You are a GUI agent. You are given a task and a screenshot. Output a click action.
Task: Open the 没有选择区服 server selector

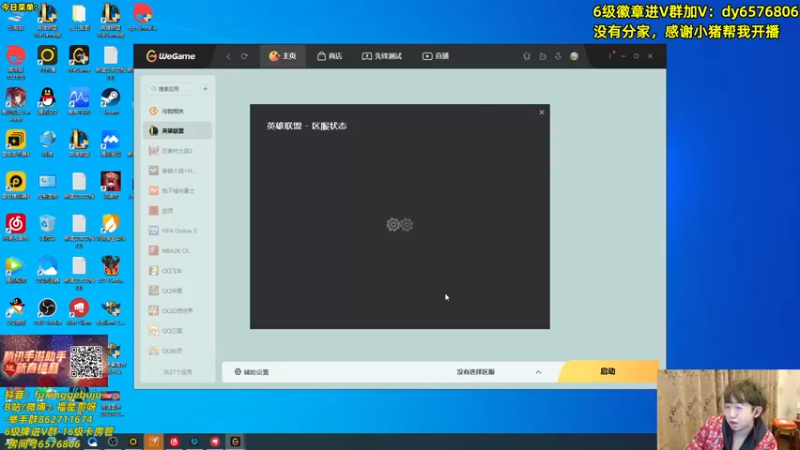pyautogui.click(x=476, y=372)
